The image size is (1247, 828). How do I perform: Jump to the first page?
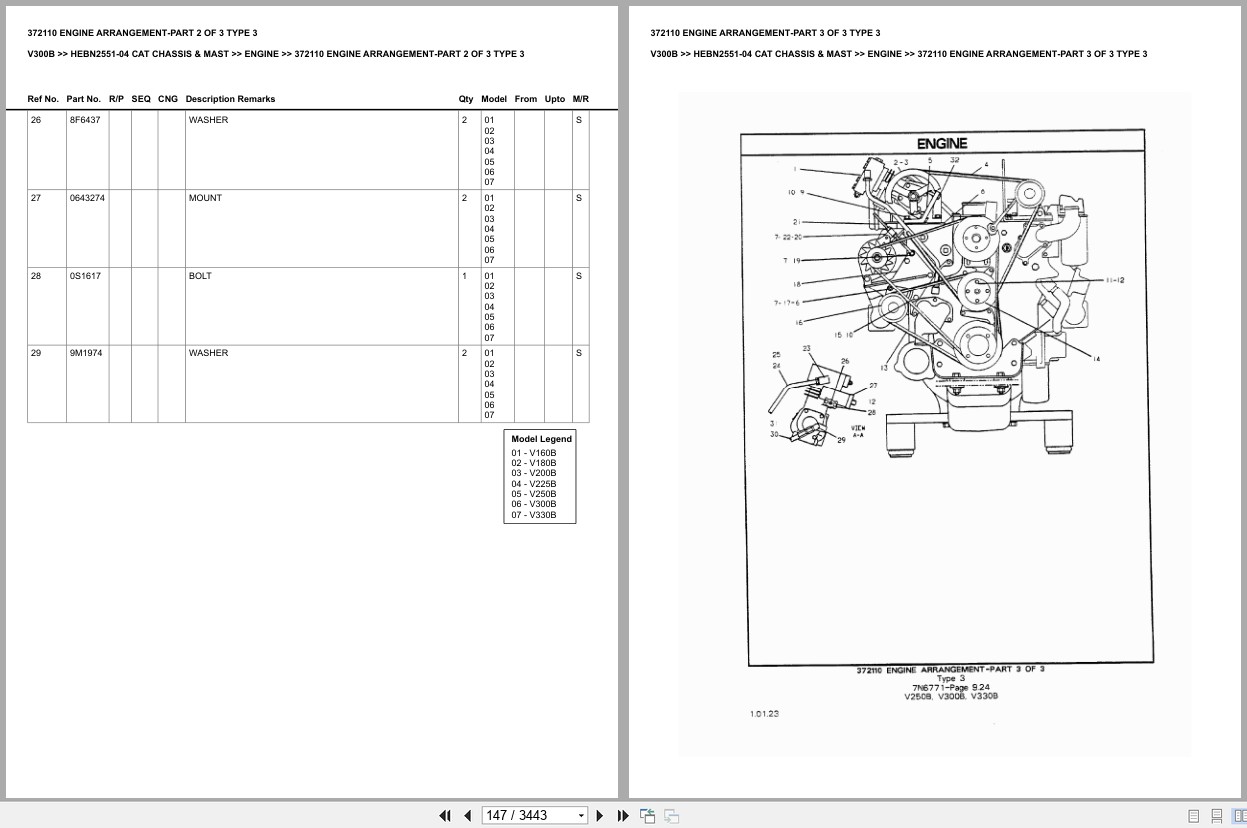pyautogui.click(x=445, y=816)
